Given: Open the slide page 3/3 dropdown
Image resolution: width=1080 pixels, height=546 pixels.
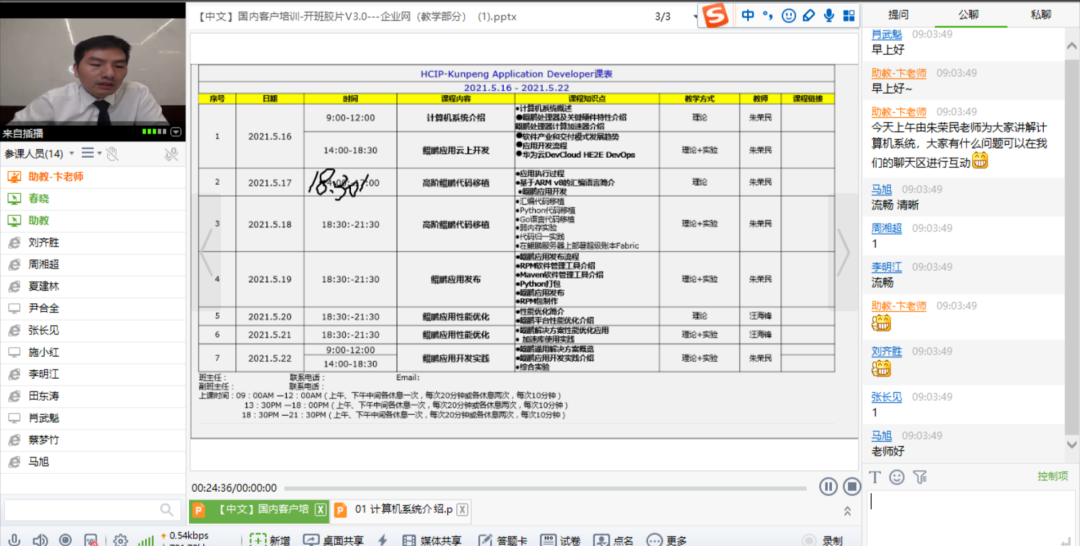Looking at the screenshot, I should 695,16.
